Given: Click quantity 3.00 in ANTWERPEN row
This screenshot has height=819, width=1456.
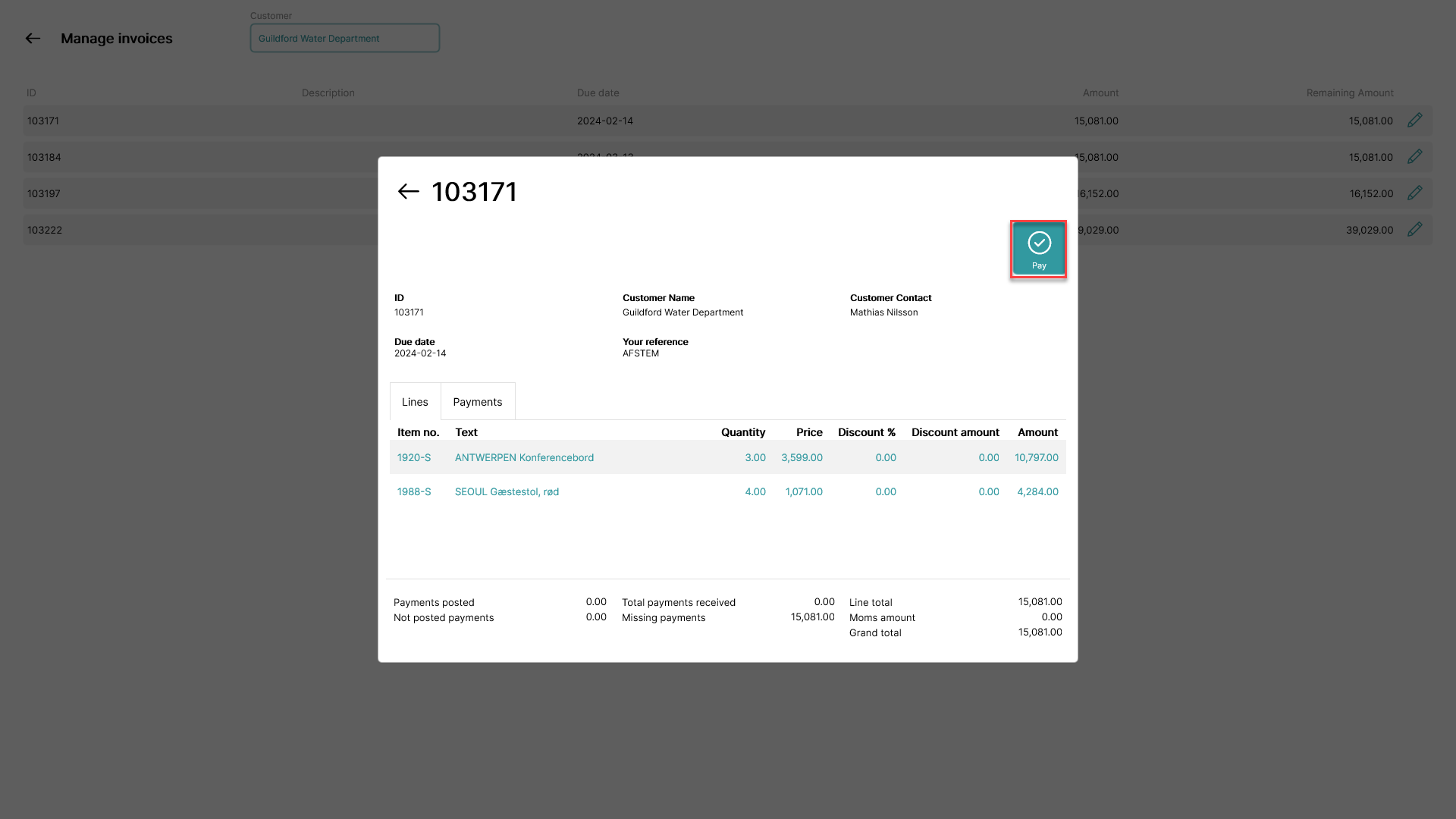Looking at the screenshot, I should tap(755, 457).
